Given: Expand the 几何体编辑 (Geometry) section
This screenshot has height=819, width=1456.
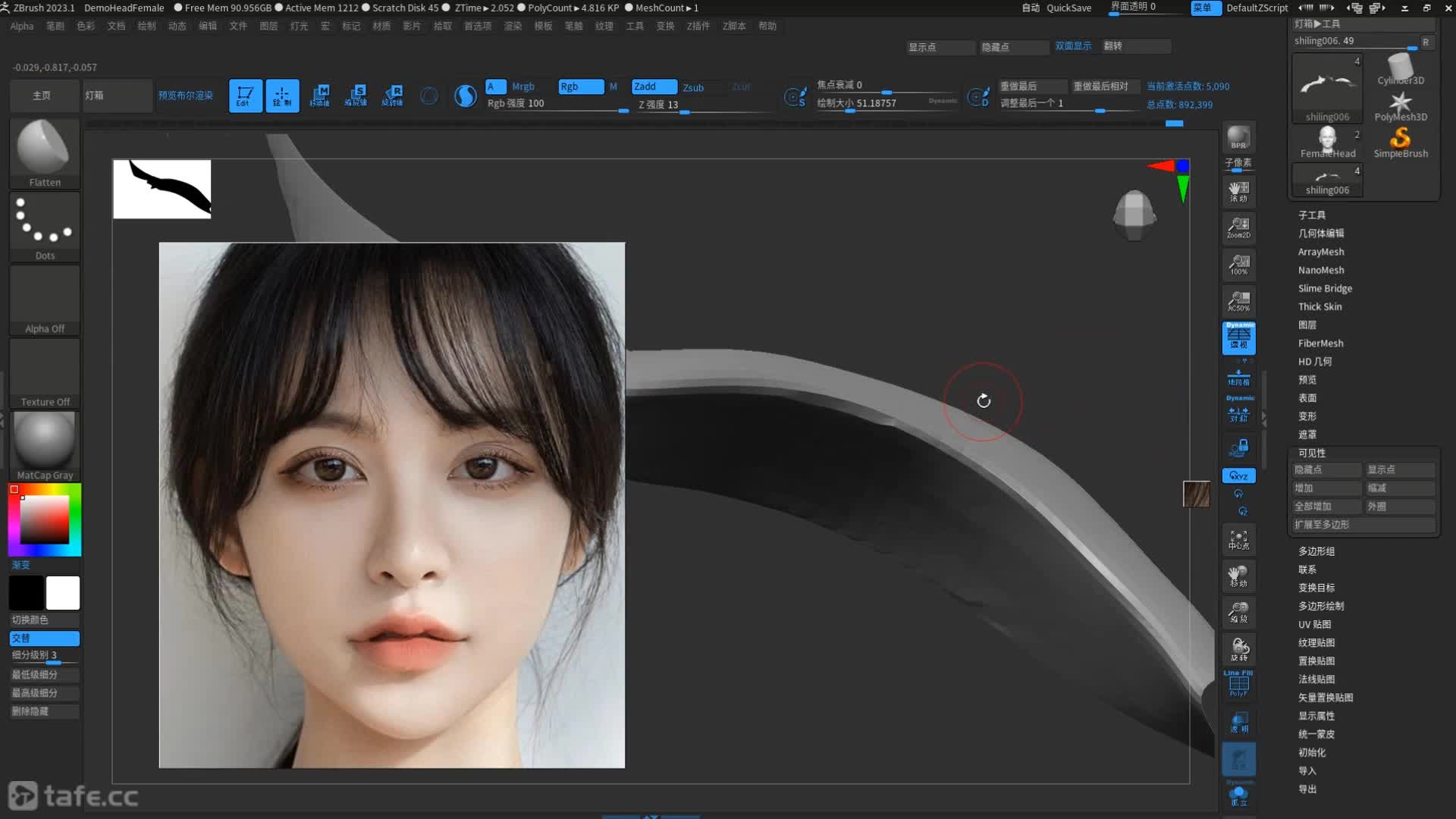Looking at the screenshot, I should click(1320, 234).
